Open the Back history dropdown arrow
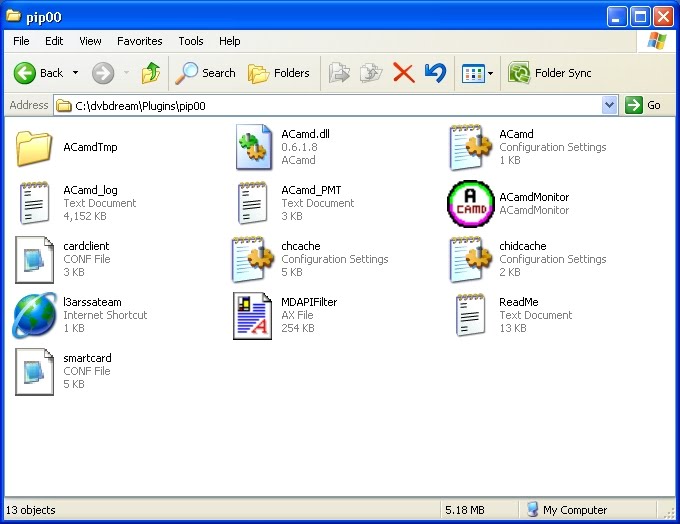 pyautogui.click(x=75, y=72)
